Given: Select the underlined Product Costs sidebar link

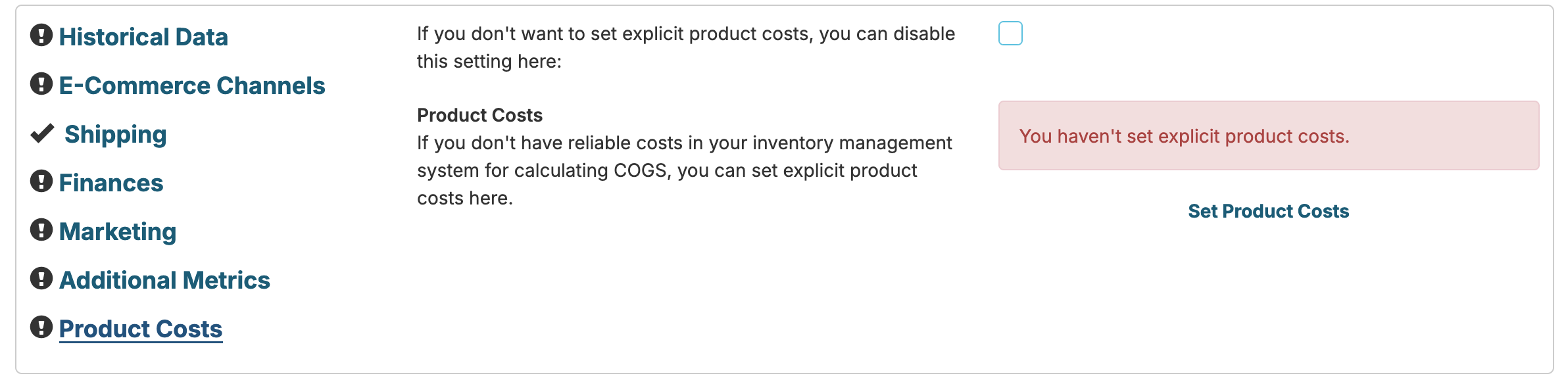Looking at the screenshot, I should click(141, 329).
